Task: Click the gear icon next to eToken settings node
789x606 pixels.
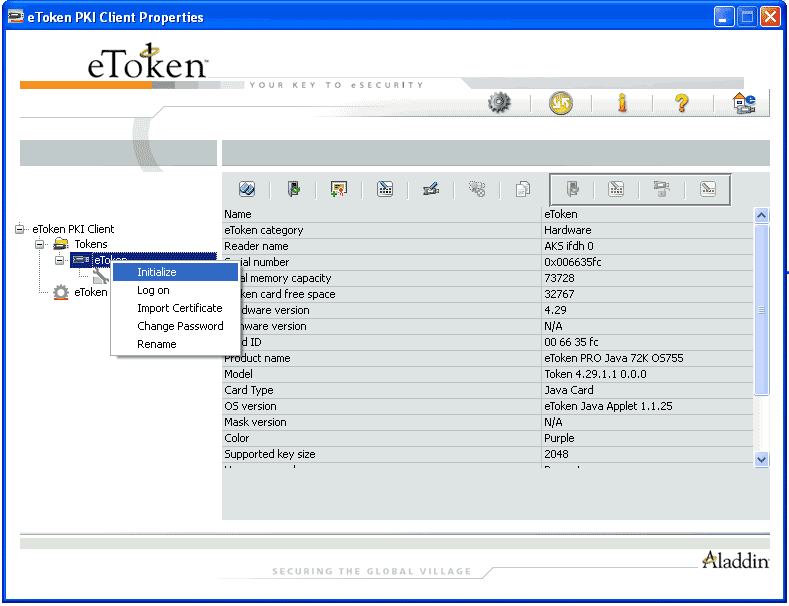Action: coord(61,292)
